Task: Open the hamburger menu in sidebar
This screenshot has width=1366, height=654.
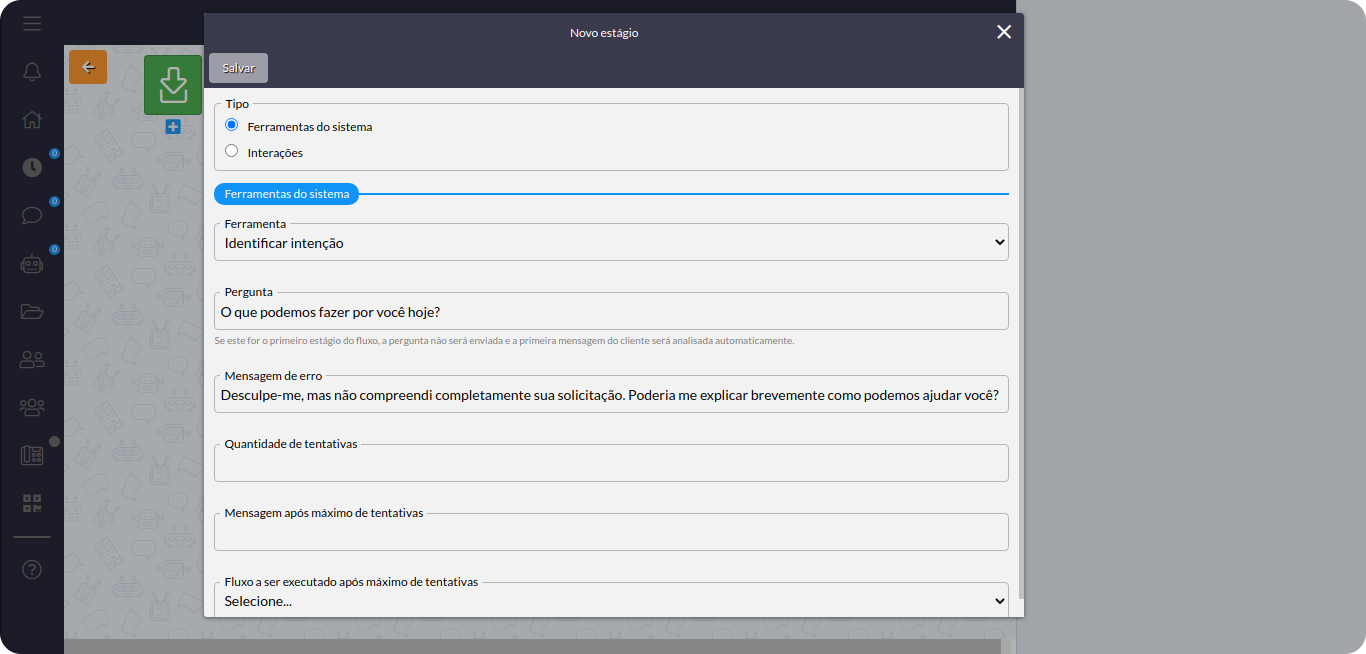Action: pyautogui.click(x=32, y=22)
